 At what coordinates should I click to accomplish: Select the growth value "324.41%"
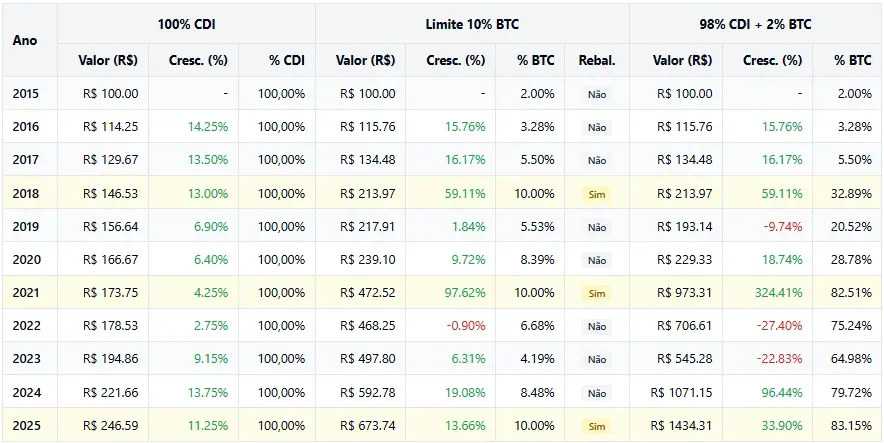click(x=779, y=293)
